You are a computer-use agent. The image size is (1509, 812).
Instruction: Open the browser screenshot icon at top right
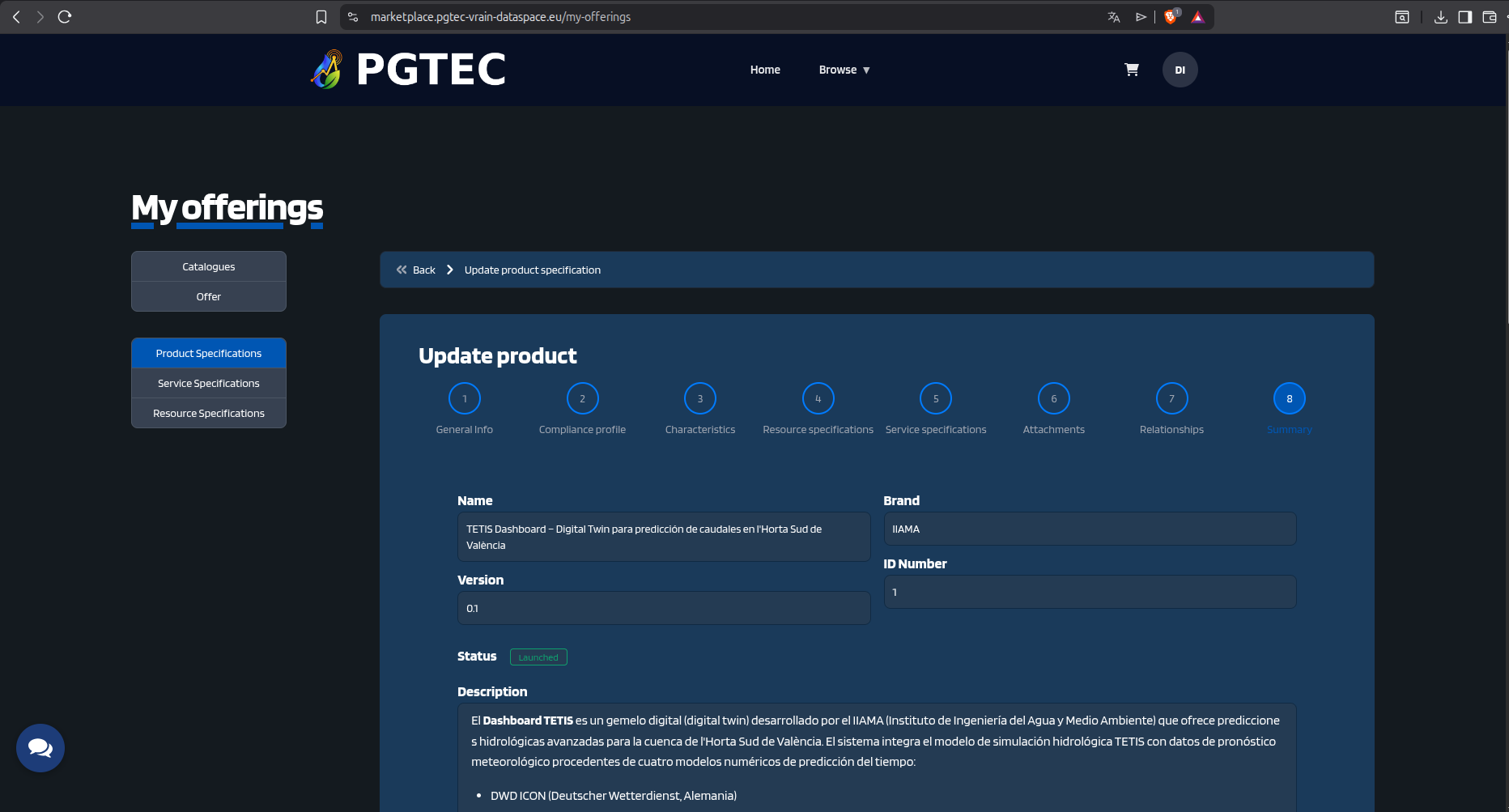(1402, 17)
